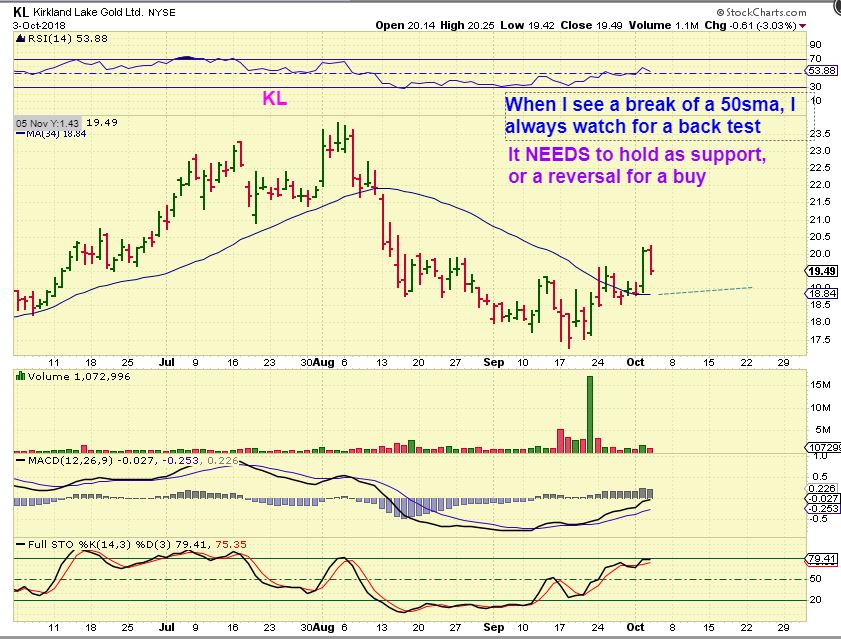Click the 19.49 last price tag
Image resolution: width=841 pixels, height=639 pixels.
tap(822, 271)
